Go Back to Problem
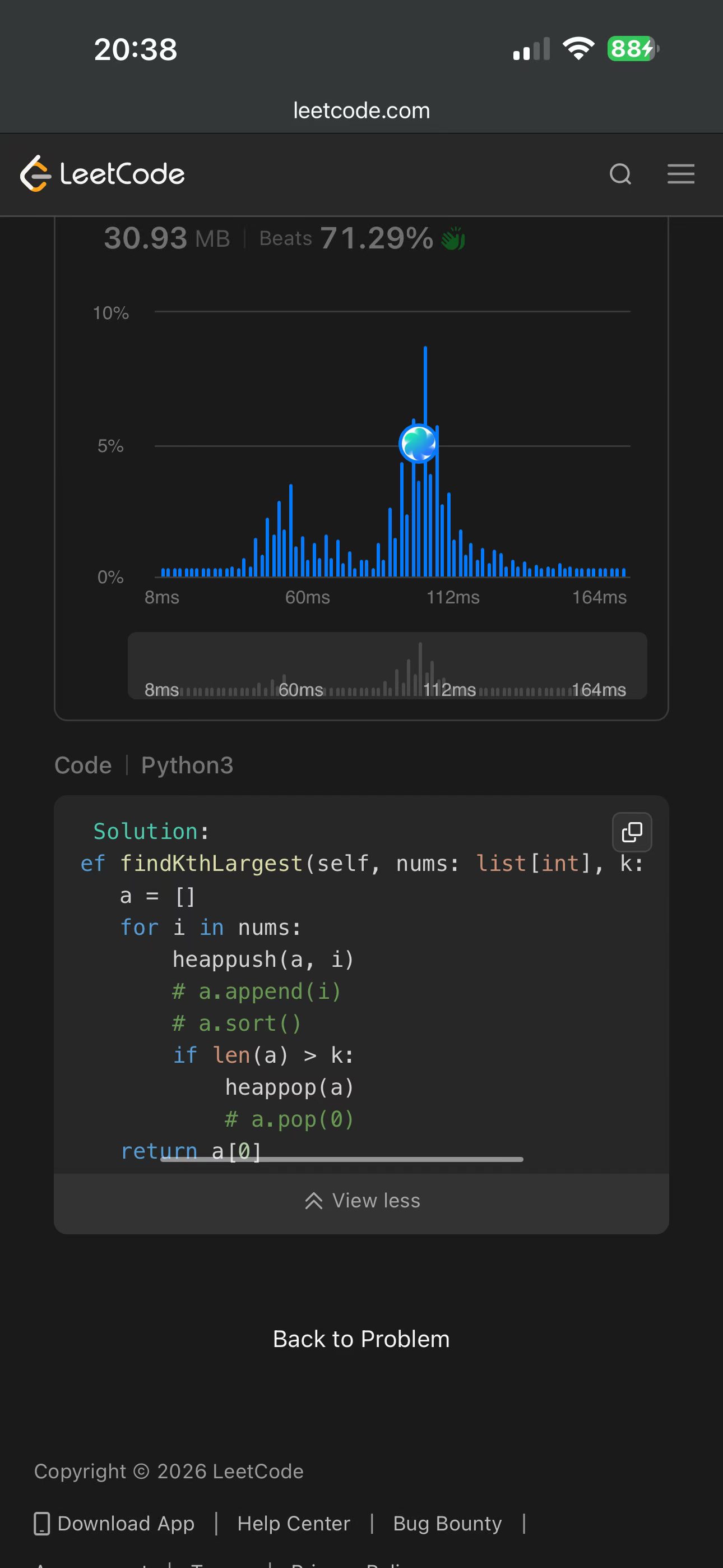This screenshot has height=1568, width=723. 361,1339
